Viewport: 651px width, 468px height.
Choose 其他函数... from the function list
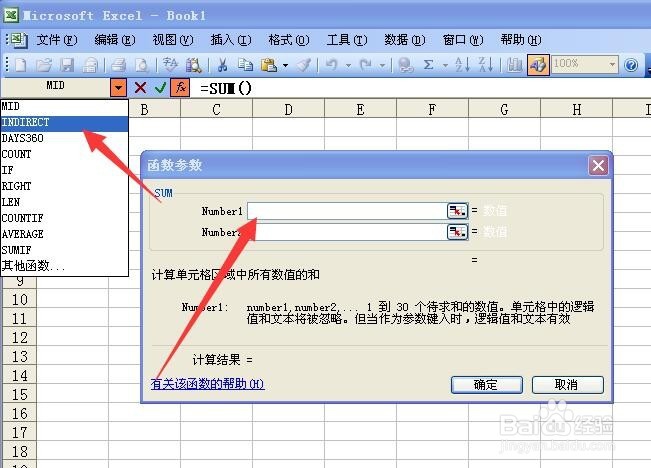tap(64, 266)
